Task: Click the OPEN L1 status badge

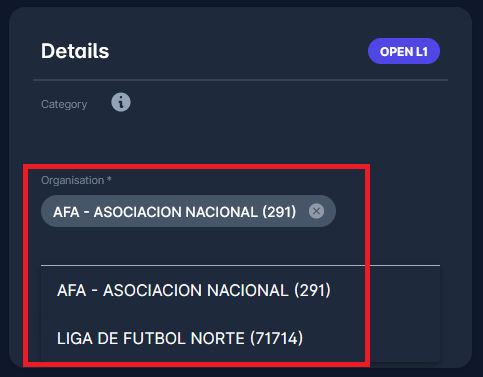Action: [x=404, y=51]
